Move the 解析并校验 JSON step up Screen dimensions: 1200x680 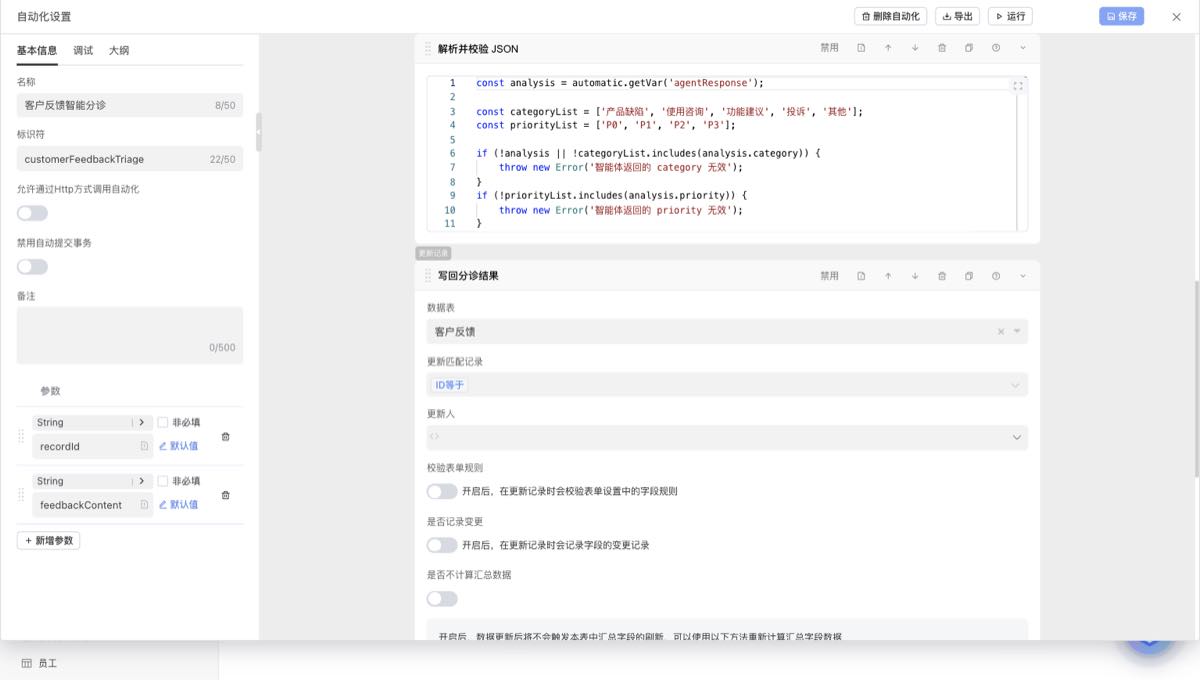pos(888,48)
